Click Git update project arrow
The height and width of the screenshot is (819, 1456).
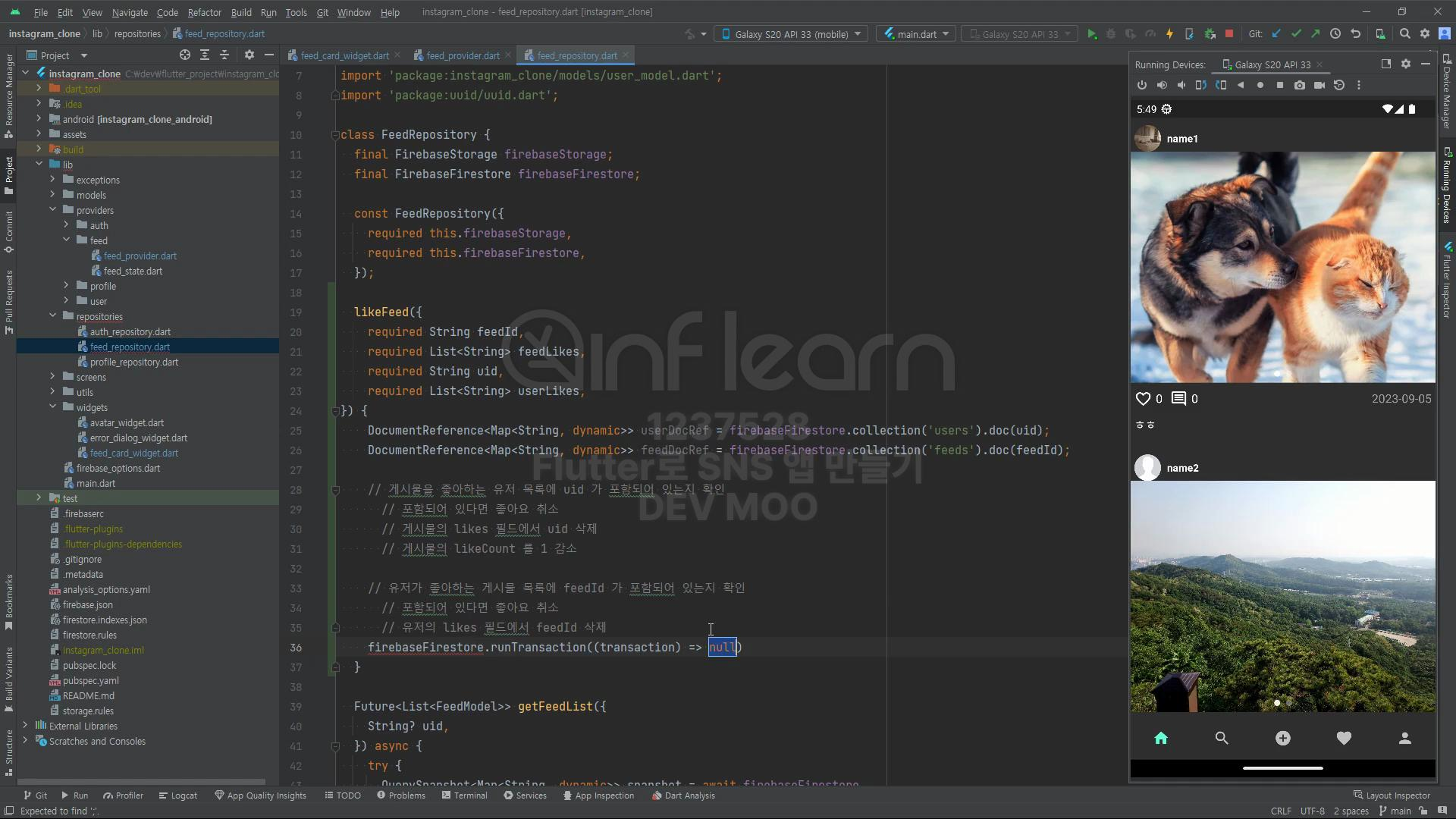tap(1276, 34)
